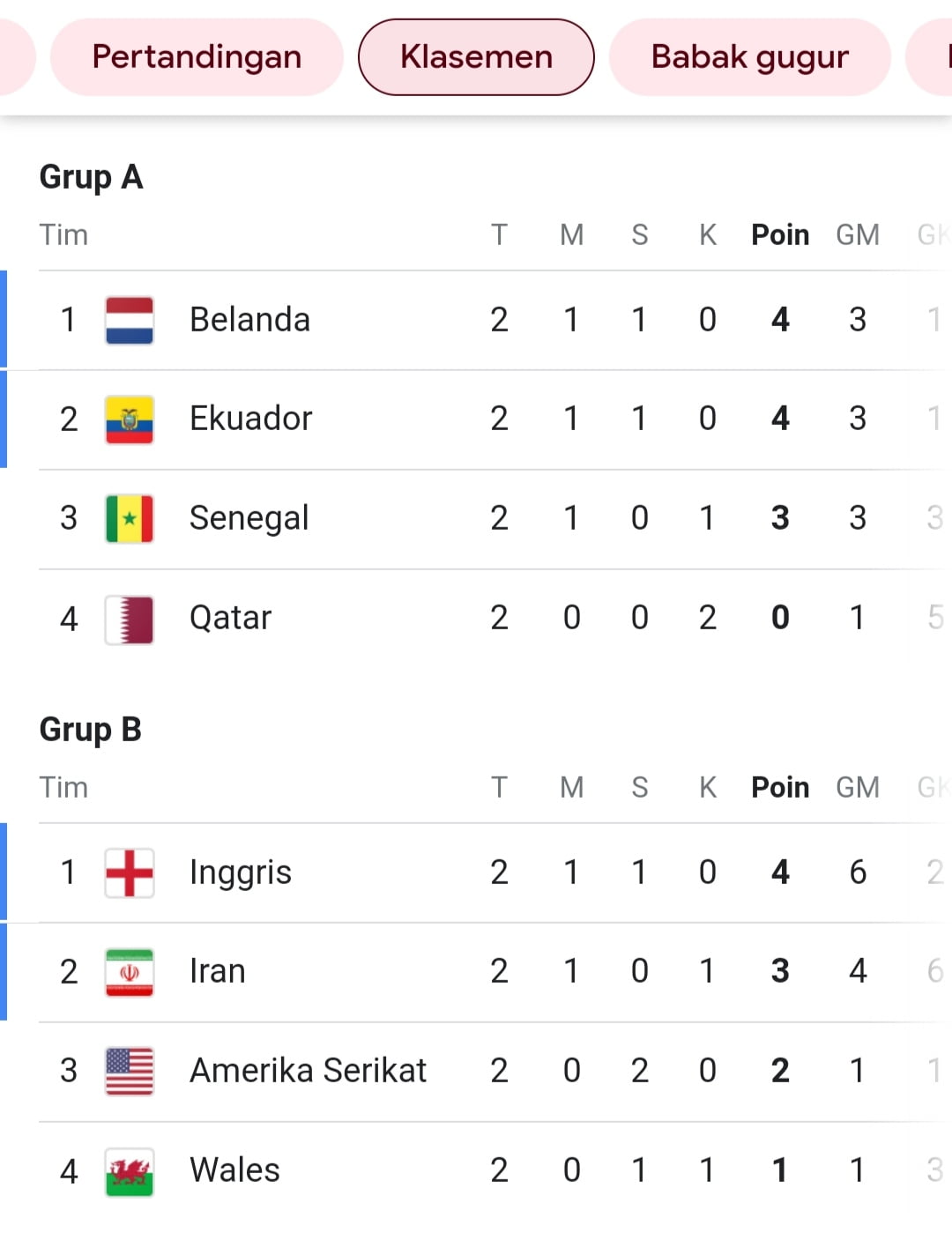Screen dimensions: 952x1240
Task: Tap the Iran flag icon
Action: tap(130, 972)
